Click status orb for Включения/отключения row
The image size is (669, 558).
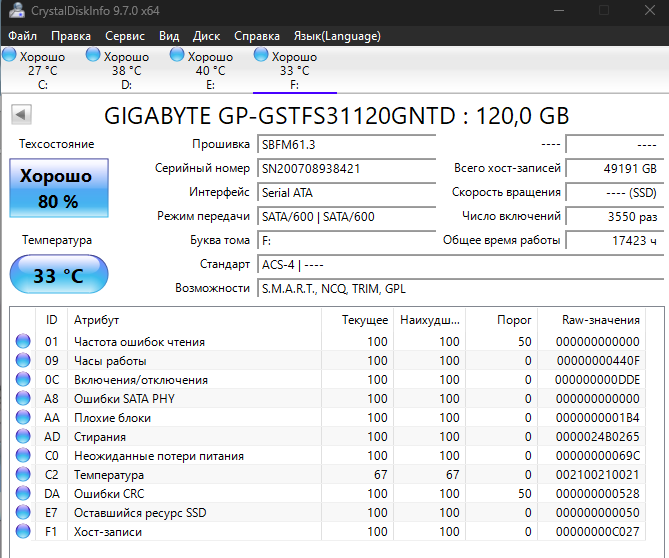point(23,379)
